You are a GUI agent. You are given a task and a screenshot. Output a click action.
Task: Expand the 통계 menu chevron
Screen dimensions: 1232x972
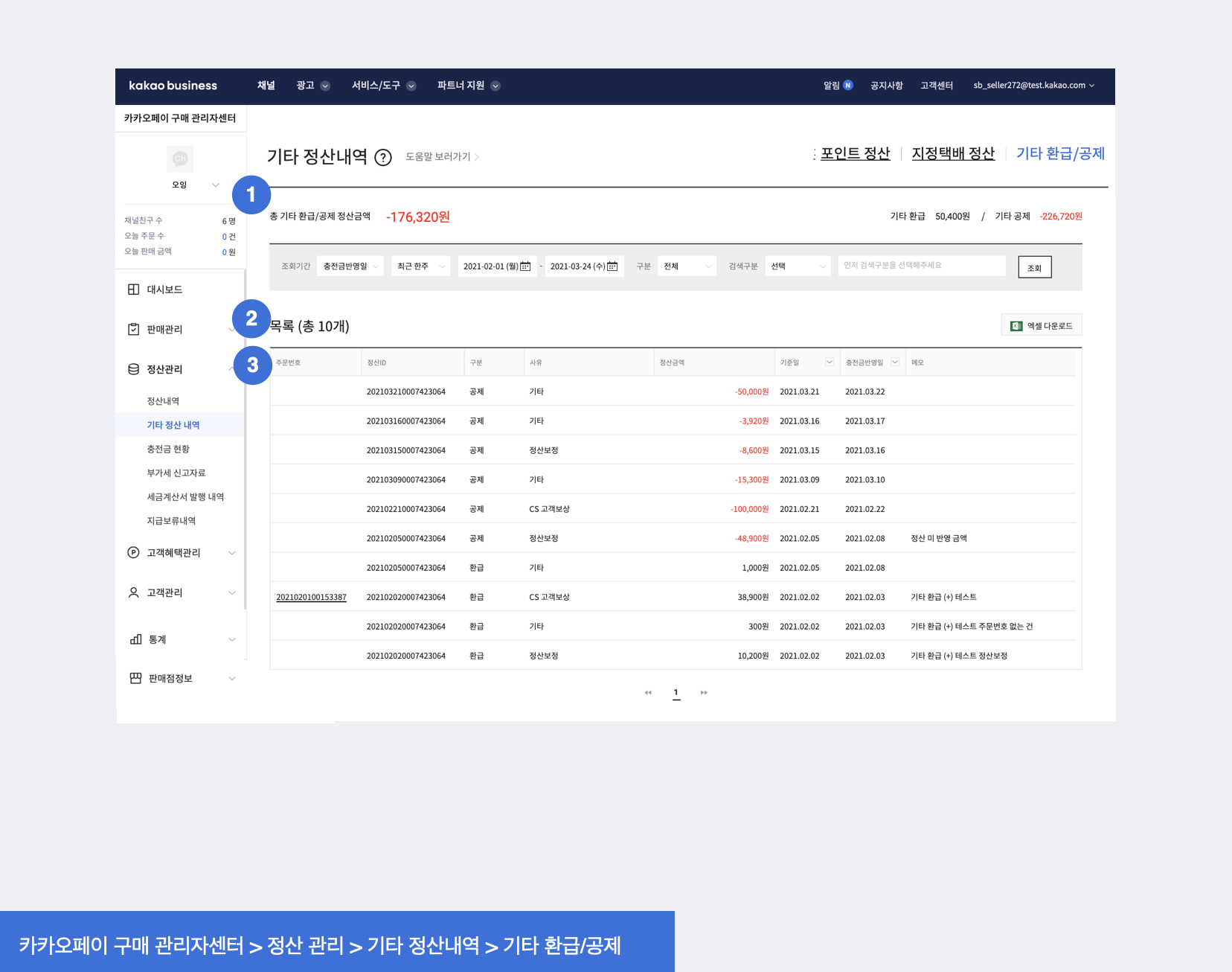[x=232, y=640]
